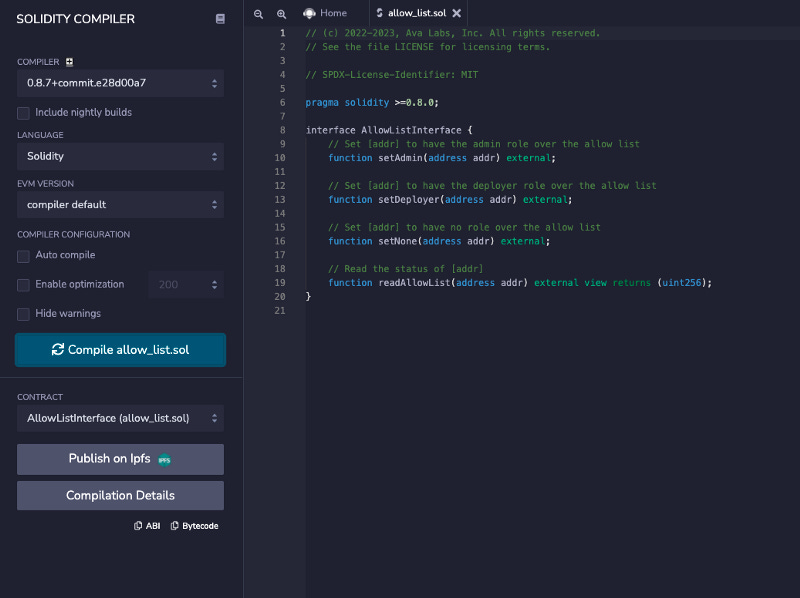The height and width of the screenshot is (598, 800).
Task: Click the empty line 21 in editor
Action: 551,311
